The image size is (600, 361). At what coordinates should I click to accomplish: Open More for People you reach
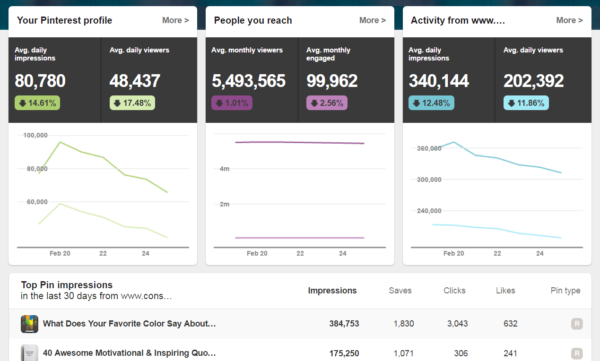pos(372,20)
